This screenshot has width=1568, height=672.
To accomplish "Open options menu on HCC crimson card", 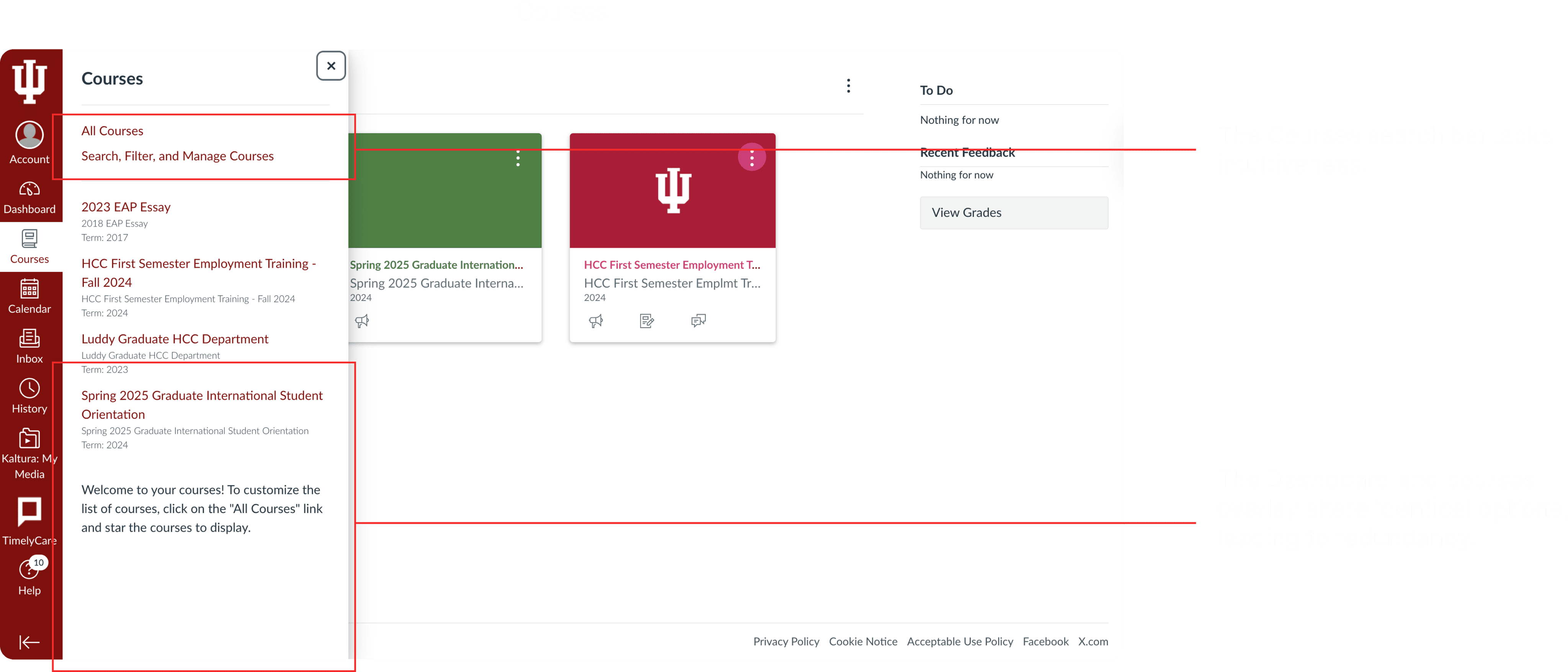I will pyautogui.click(x=752, y=158).
